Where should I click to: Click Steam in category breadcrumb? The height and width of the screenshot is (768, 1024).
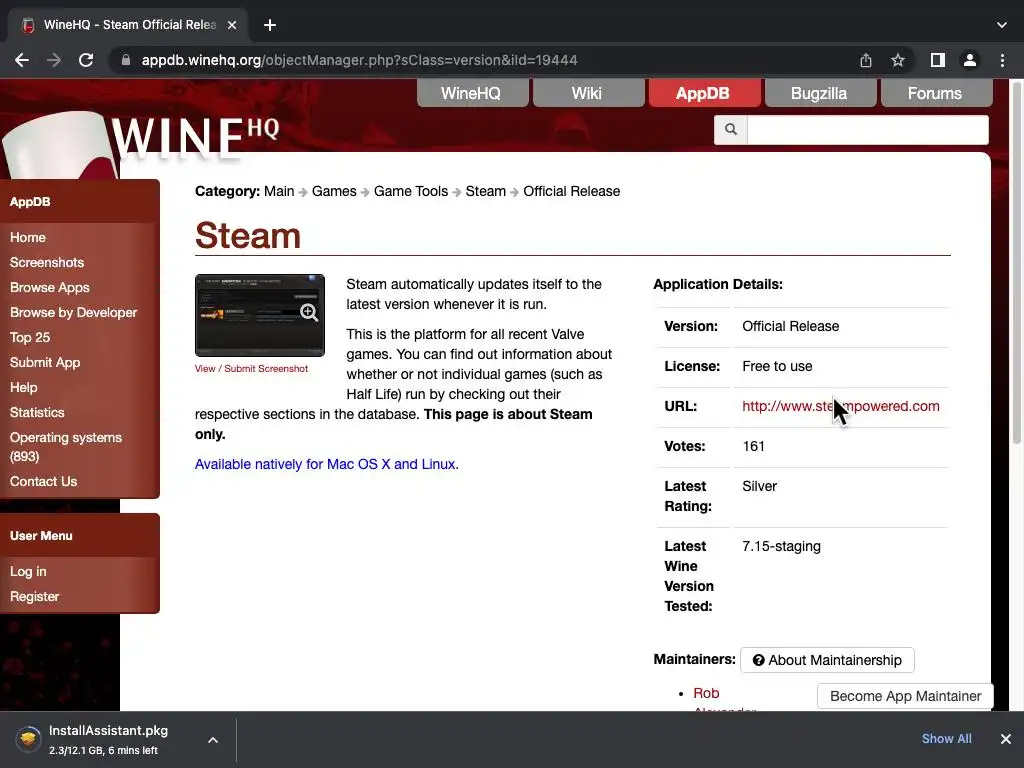click(485, 191)
